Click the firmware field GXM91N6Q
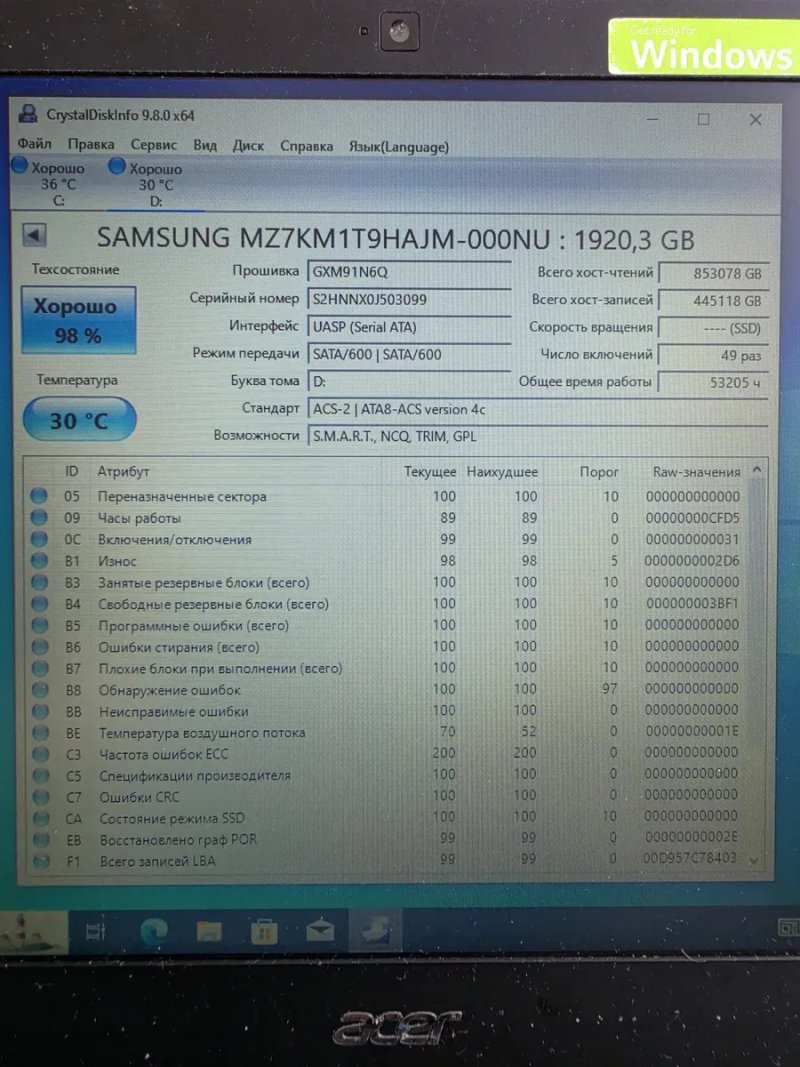 [x=410, y=272]
